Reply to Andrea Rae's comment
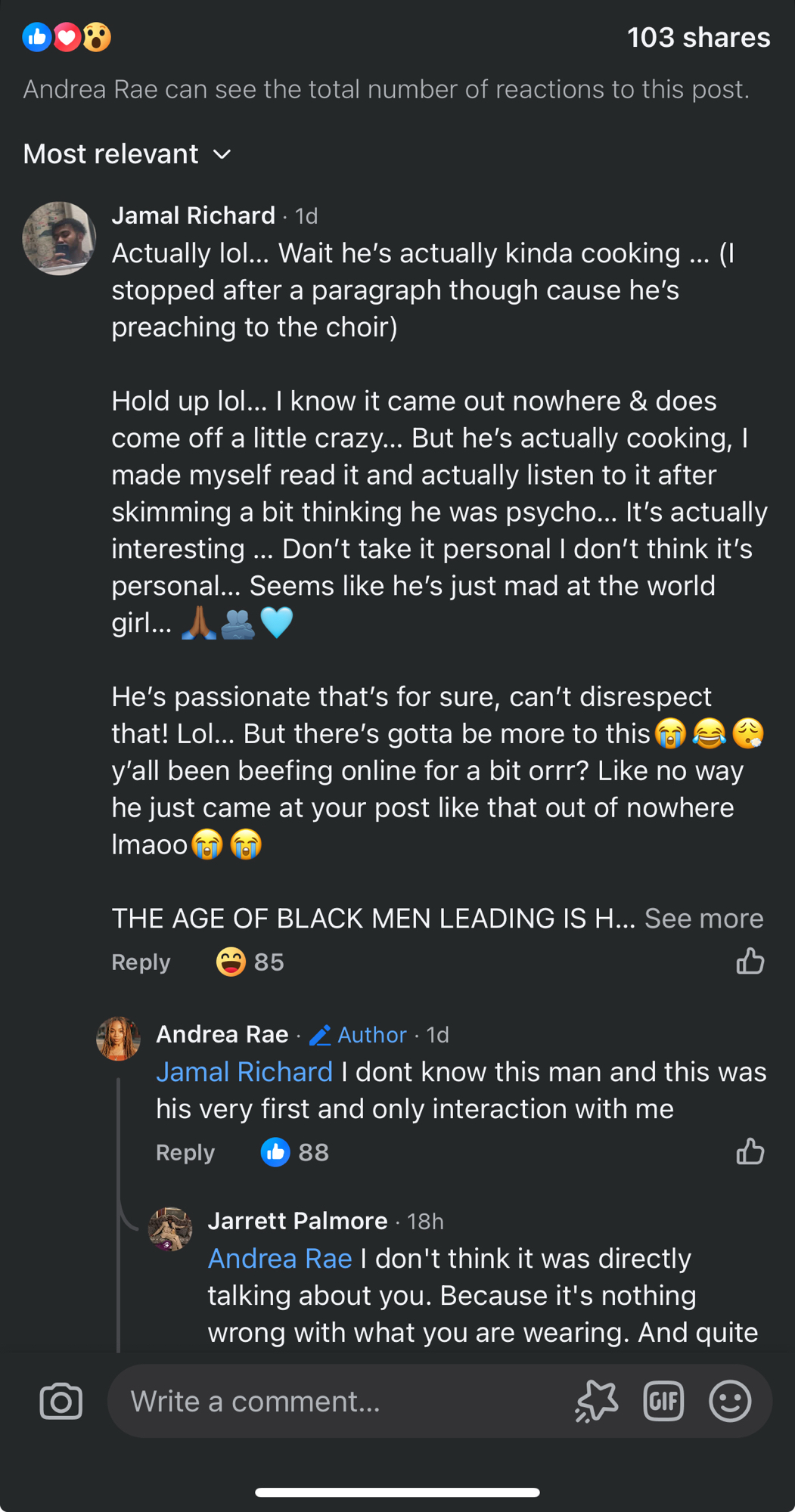Screen dimensions: 795x1512 point(185,1152)
